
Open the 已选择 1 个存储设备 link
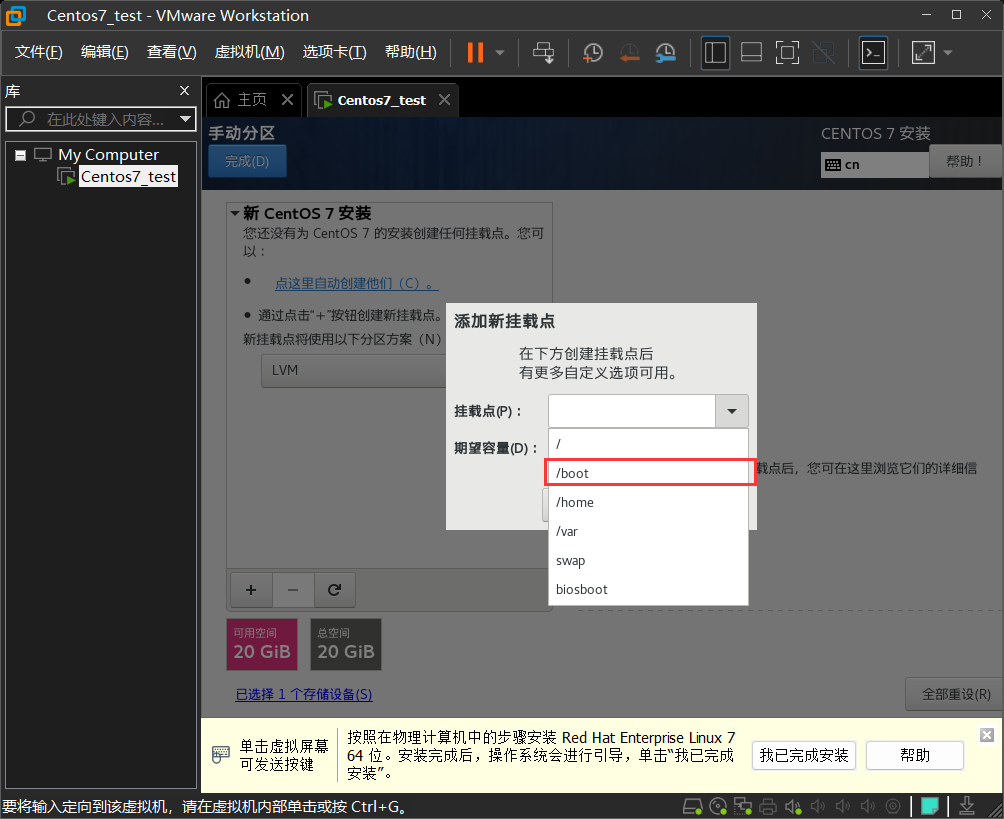[x=304, y=694]
